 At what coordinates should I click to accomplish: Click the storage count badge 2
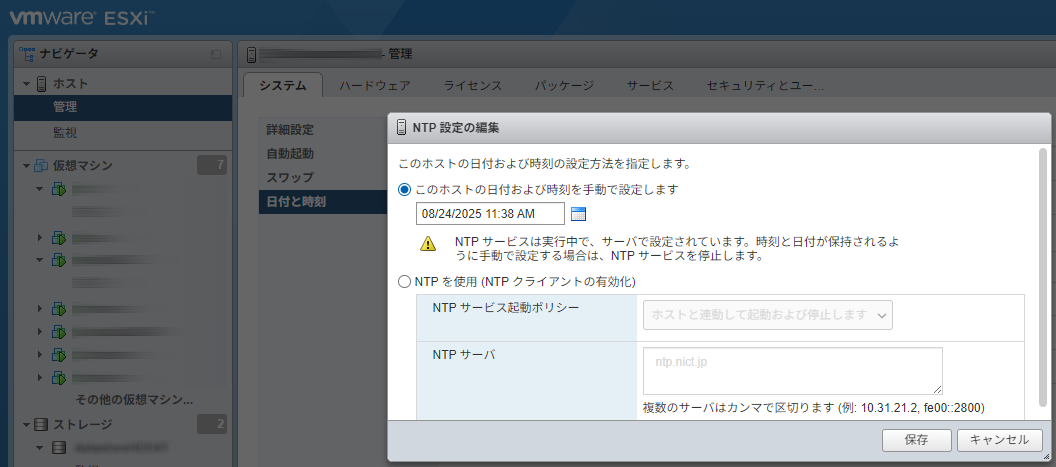(212, 425)
